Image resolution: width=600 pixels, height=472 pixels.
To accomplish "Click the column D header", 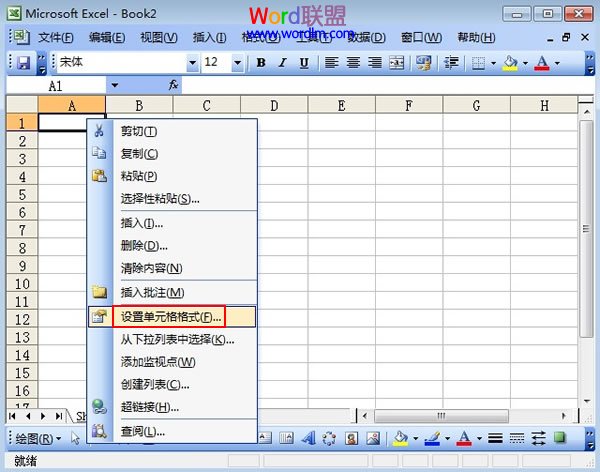I will [274, 105].
